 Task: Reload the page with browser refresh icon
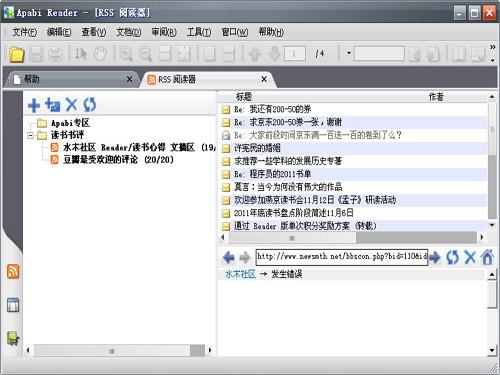point(452,257)
